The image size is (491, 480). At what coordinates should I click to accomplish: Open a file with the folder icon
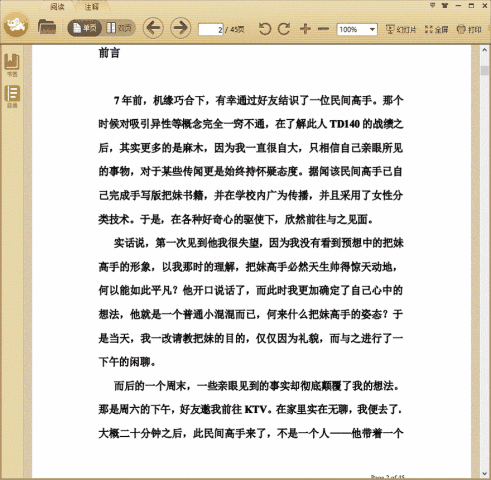pyautogui.click(x=47, y=27)
